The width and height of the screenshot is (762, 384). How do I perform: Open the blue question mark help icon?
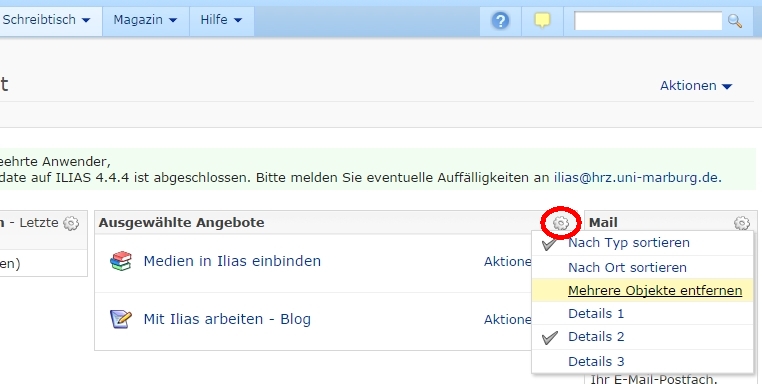point(500,21)
